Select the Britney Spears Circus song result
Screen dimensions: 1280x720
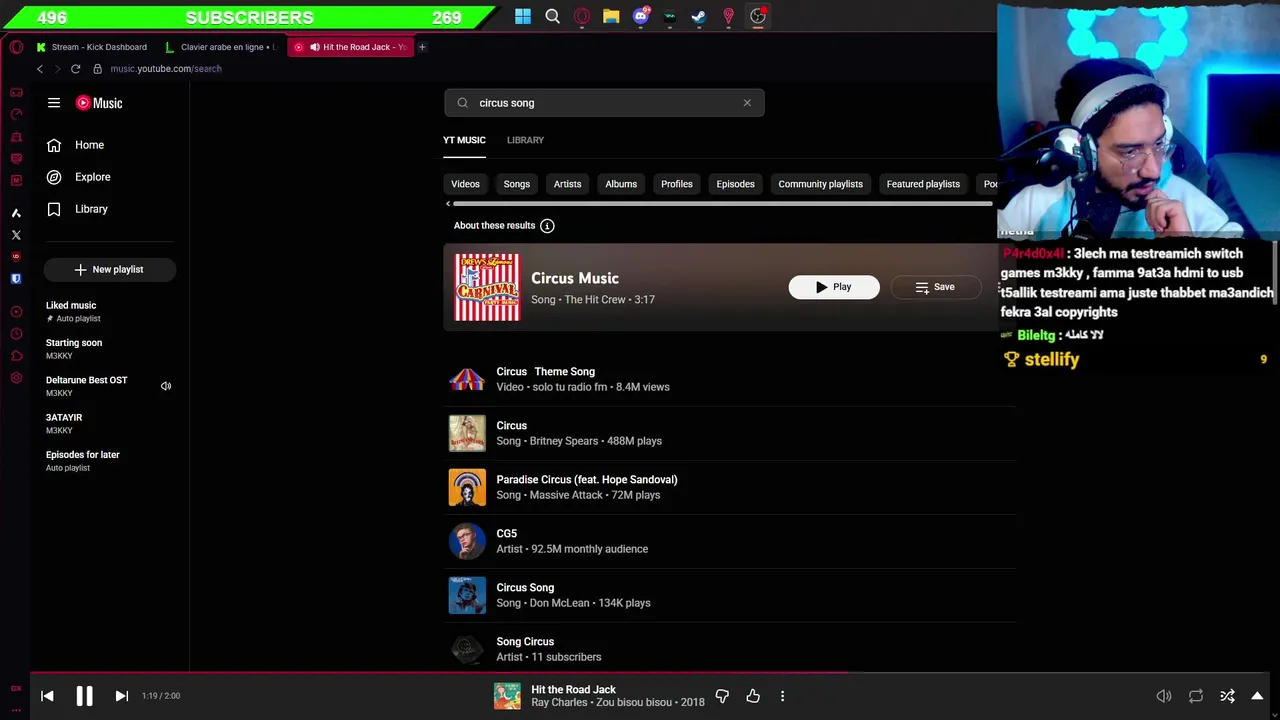tap(730, 433)
